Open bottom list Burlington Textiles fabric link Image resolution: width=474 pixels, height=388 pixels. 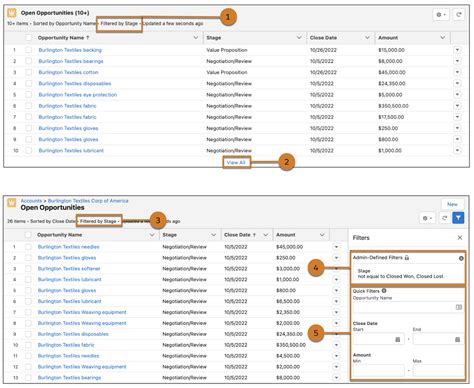pyautogui.click(x=66, y=345)
